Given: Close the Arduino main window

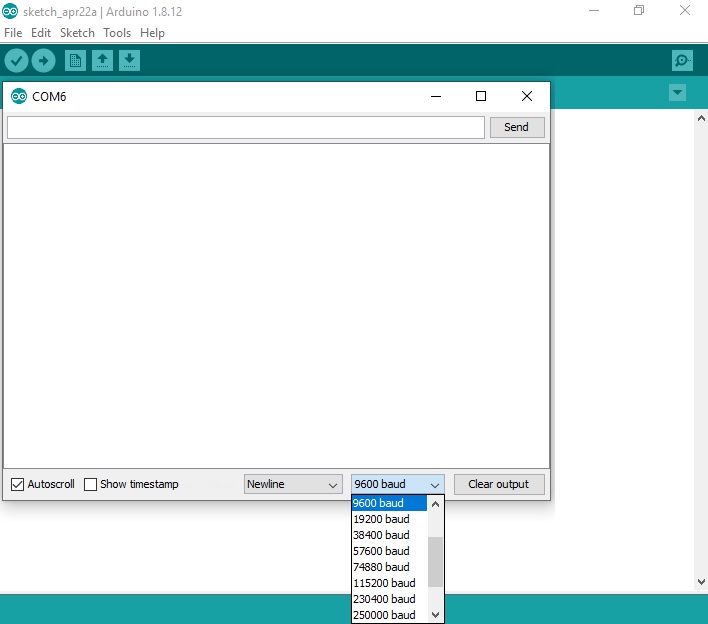Looking at the screenshot, I should [x=685, y=10].
